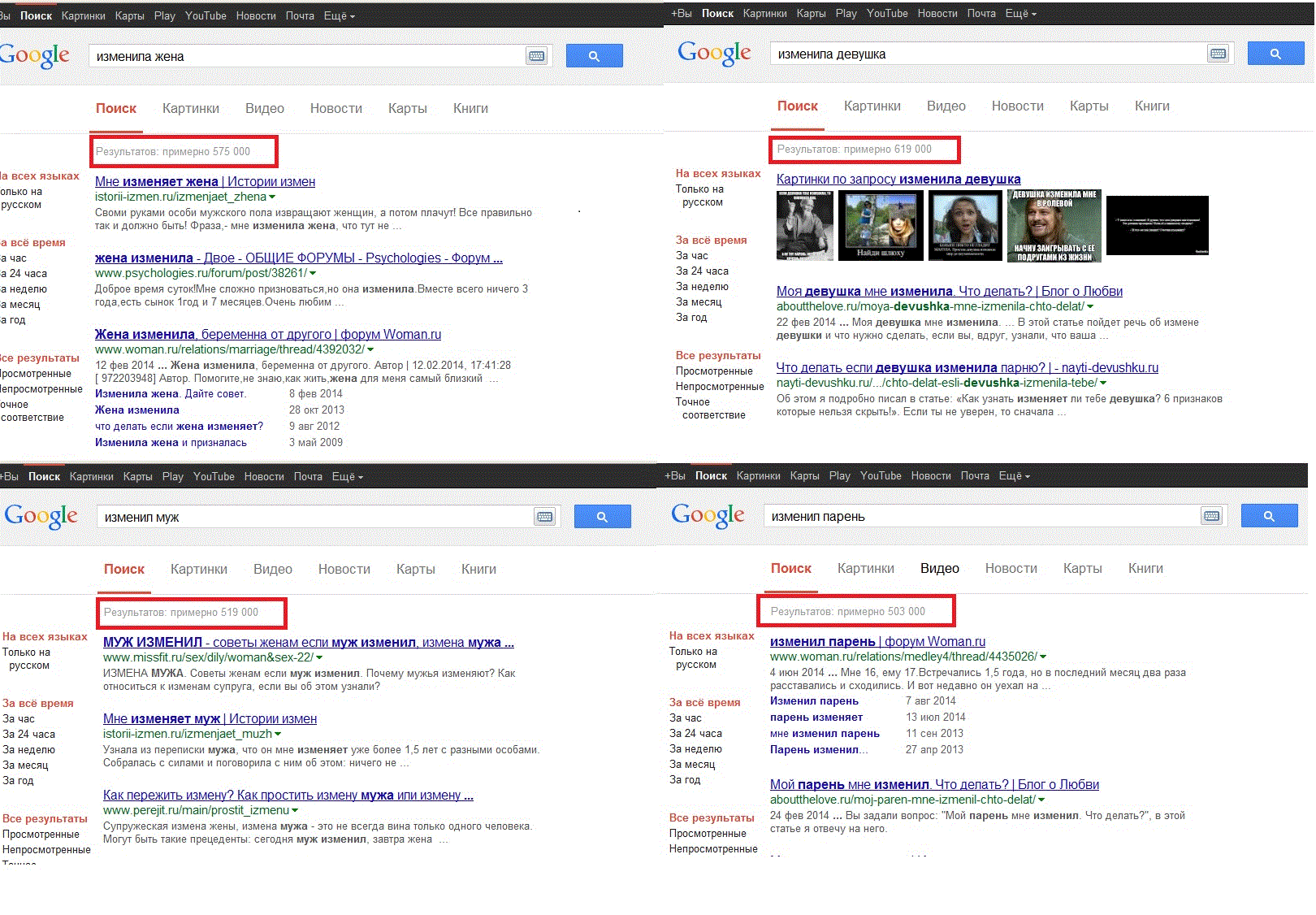Viewport: 1316px width, 915px height.
Task: Open arrow next to www.missfit.ru URL
Action: (x=319, y=657)
